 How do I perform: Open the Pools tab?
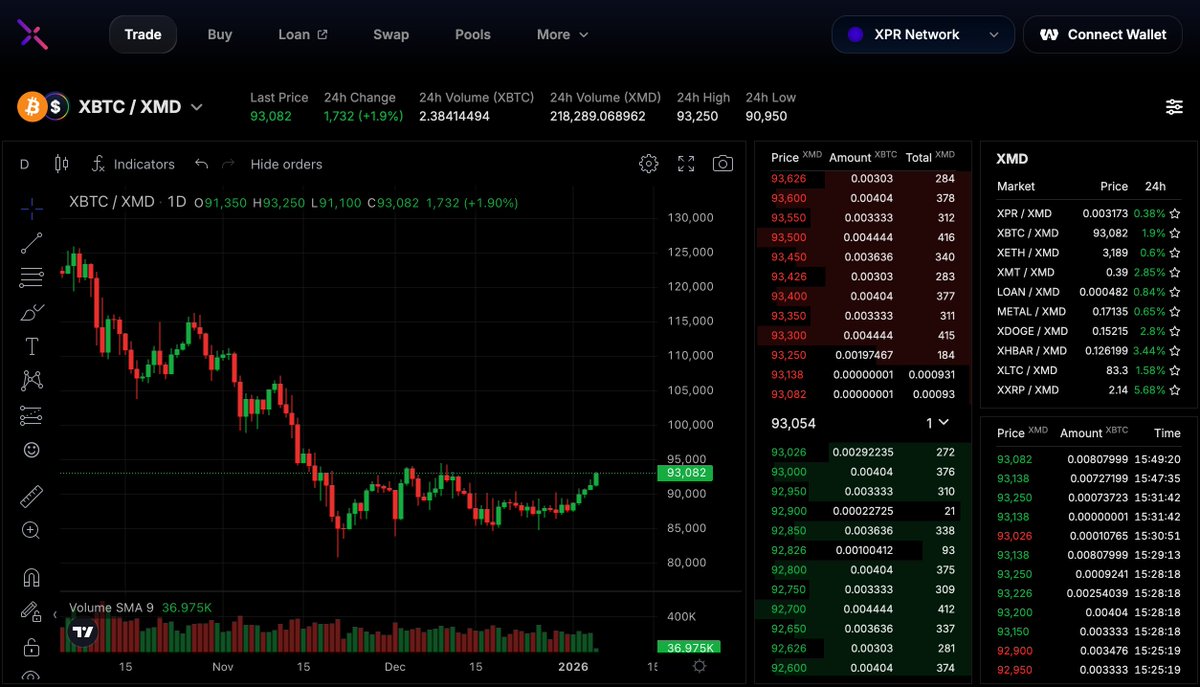(x=473, y=34)
